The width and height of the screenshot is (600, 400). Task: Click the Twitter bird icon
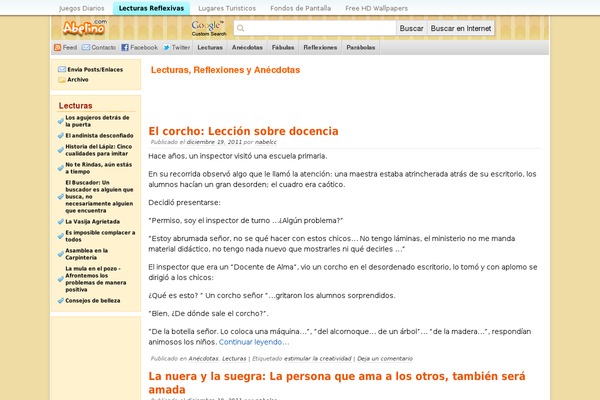click(166, 47)
